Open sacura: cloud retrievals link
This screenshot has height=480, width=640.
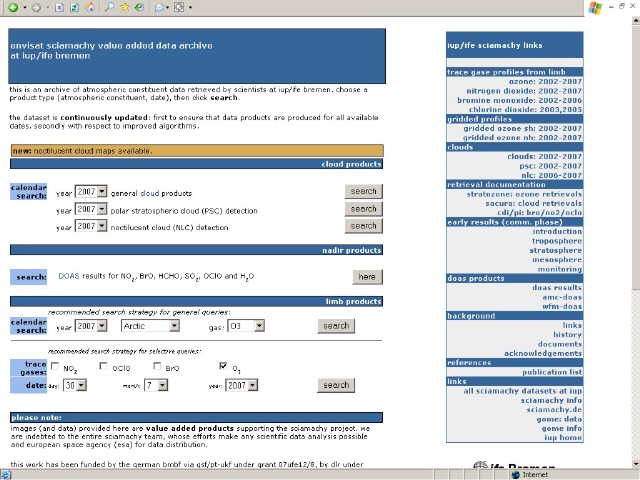point(533,203)
